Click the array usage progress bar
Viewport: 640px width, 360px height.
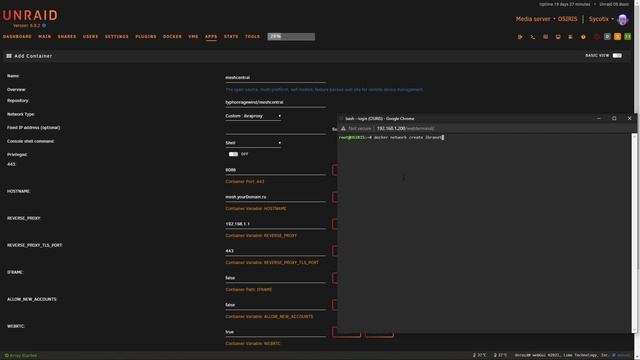(x=291, y=37)
